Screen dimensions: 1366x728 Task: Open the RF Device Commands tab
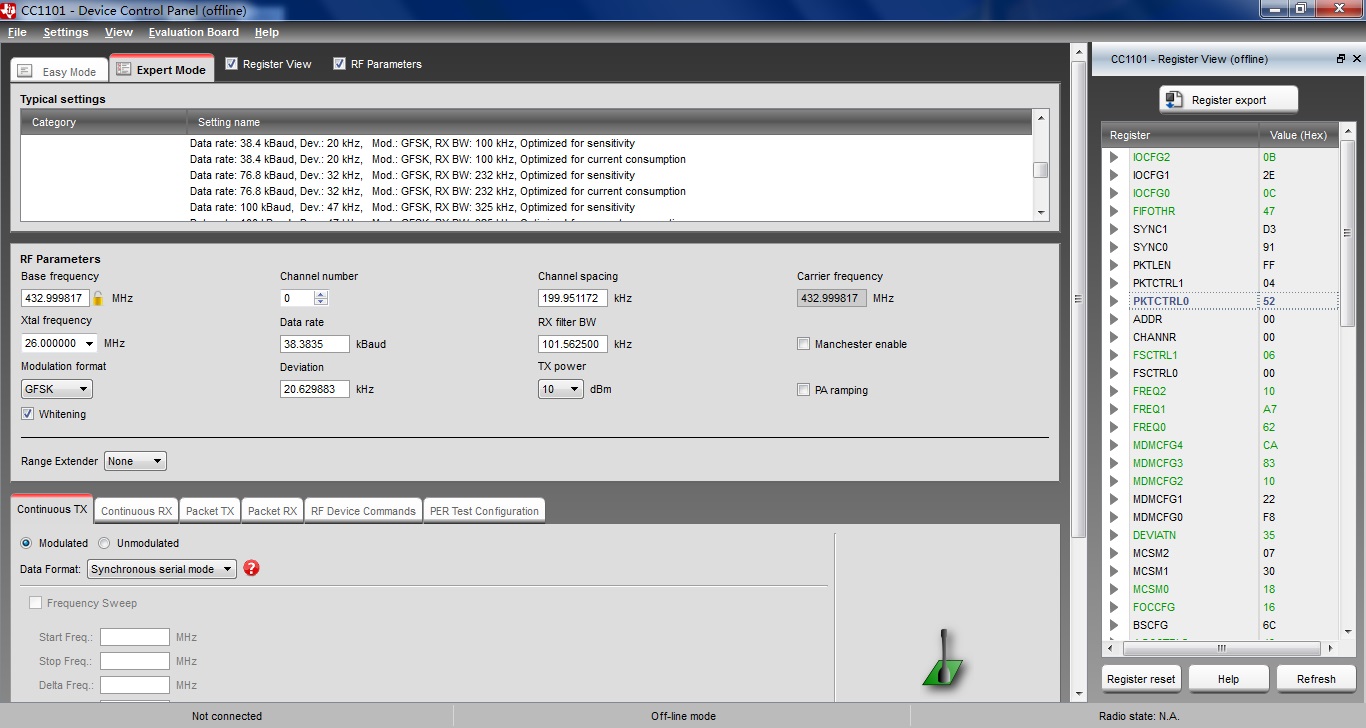point(363,510)
